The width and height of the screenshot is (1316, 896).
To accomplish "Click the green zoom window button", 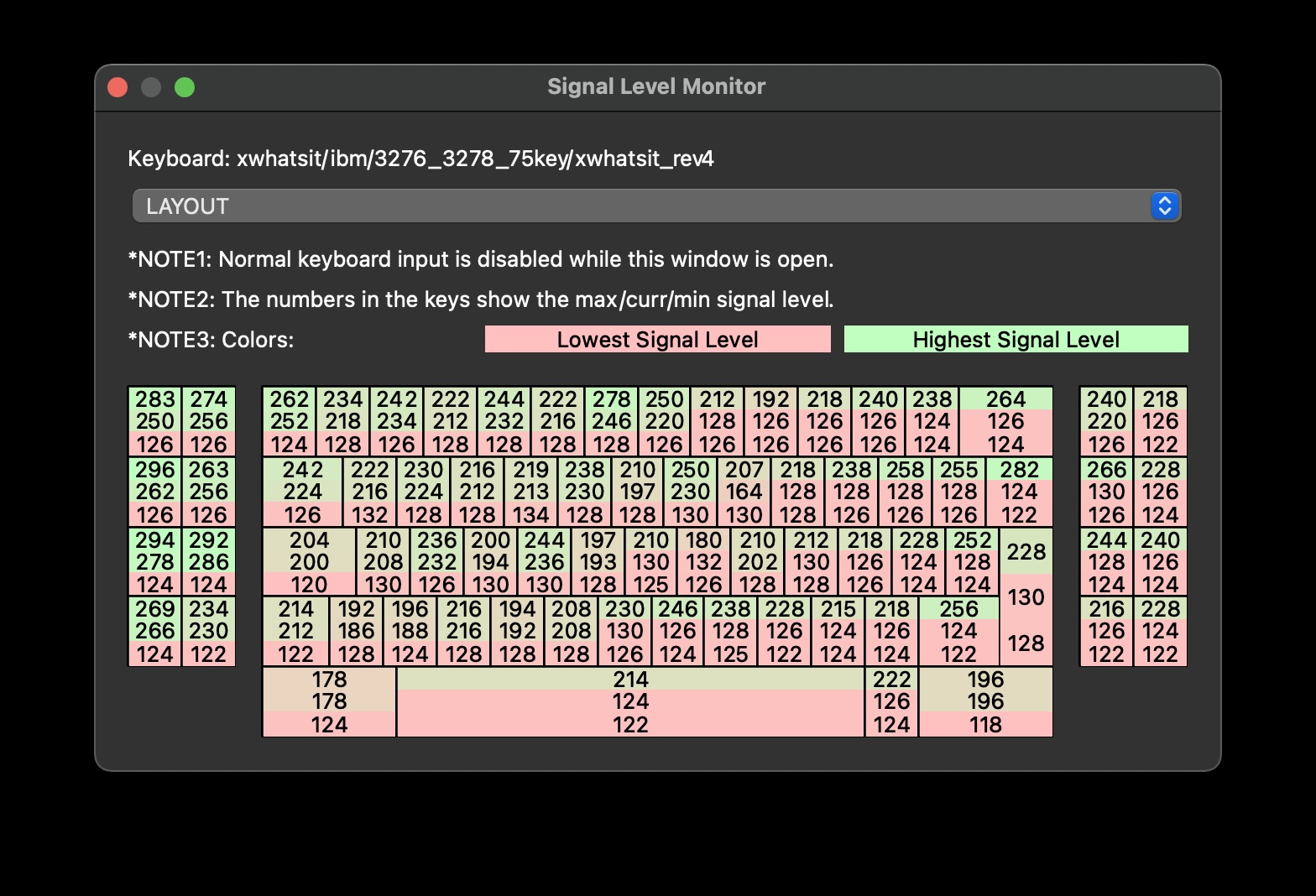I will [185, 87].
